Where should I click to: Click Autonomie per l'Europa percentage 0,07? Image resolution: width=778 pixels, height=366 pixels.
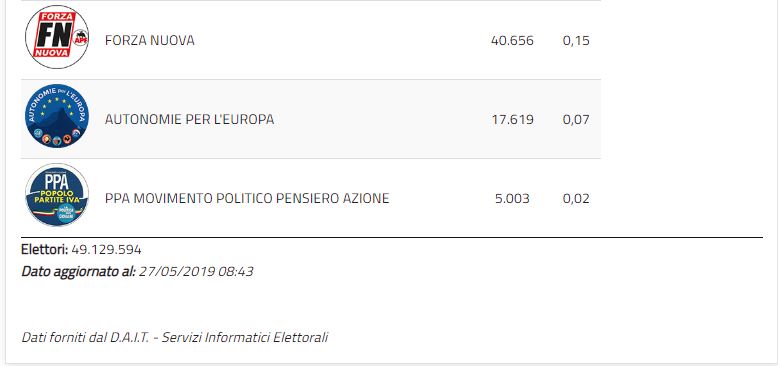coord(576,120)
